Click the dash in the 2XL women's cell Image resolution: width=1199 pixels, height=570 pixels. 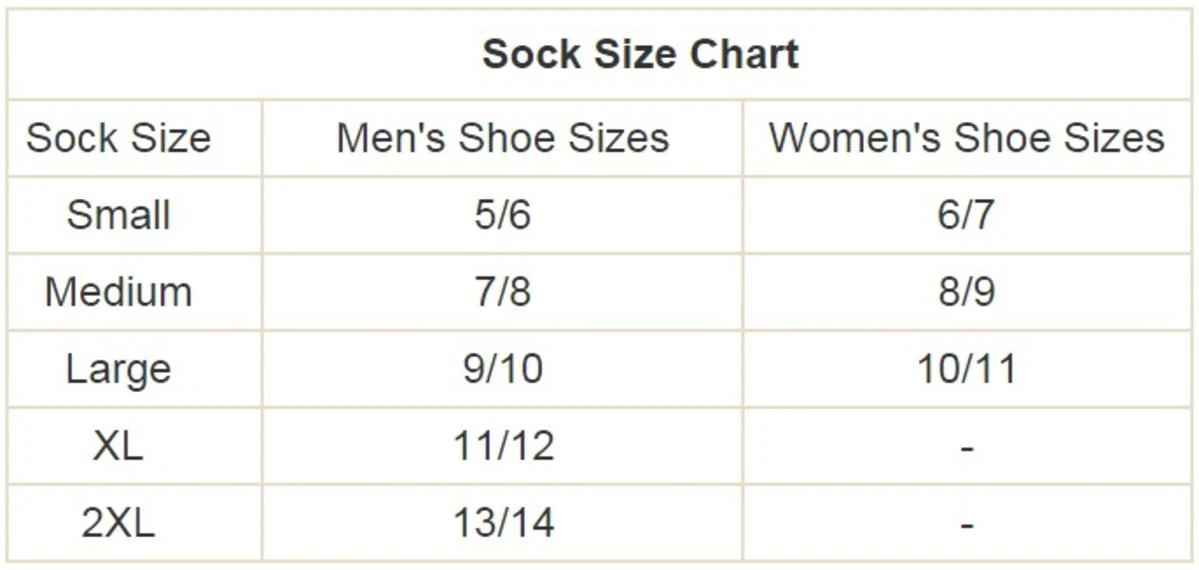[966, 524]
